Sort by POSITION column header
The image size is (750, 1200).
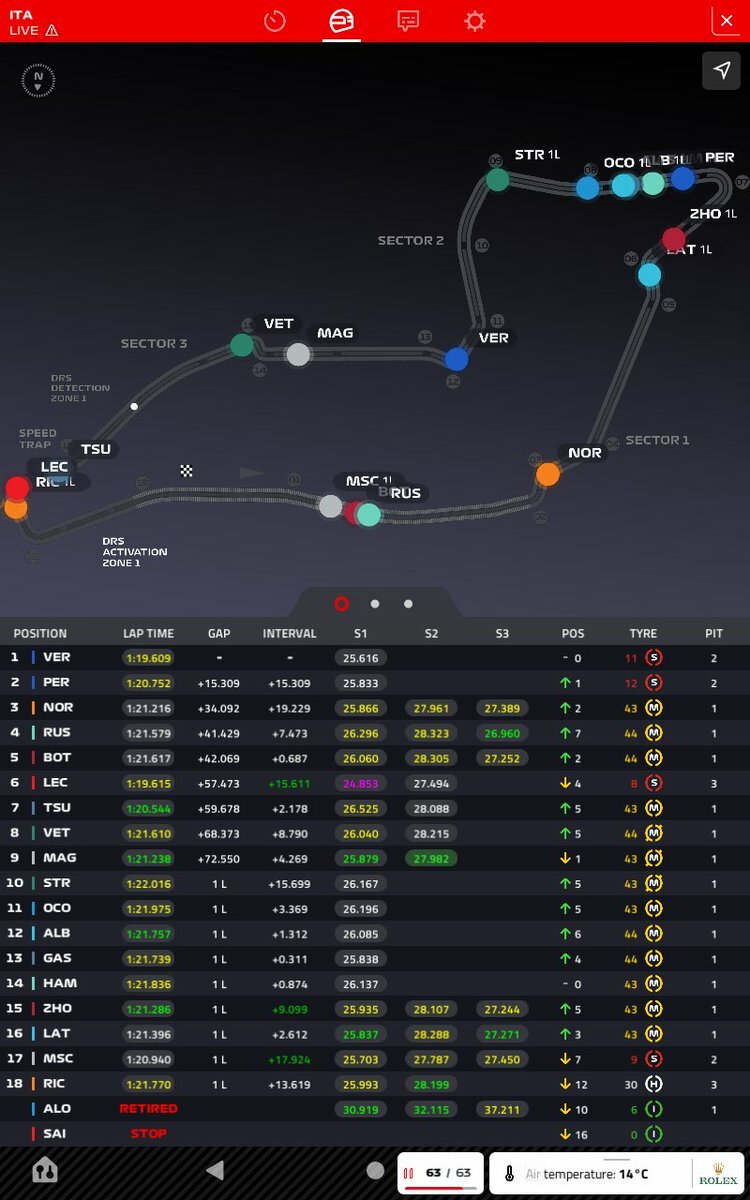tap(40, 633)
